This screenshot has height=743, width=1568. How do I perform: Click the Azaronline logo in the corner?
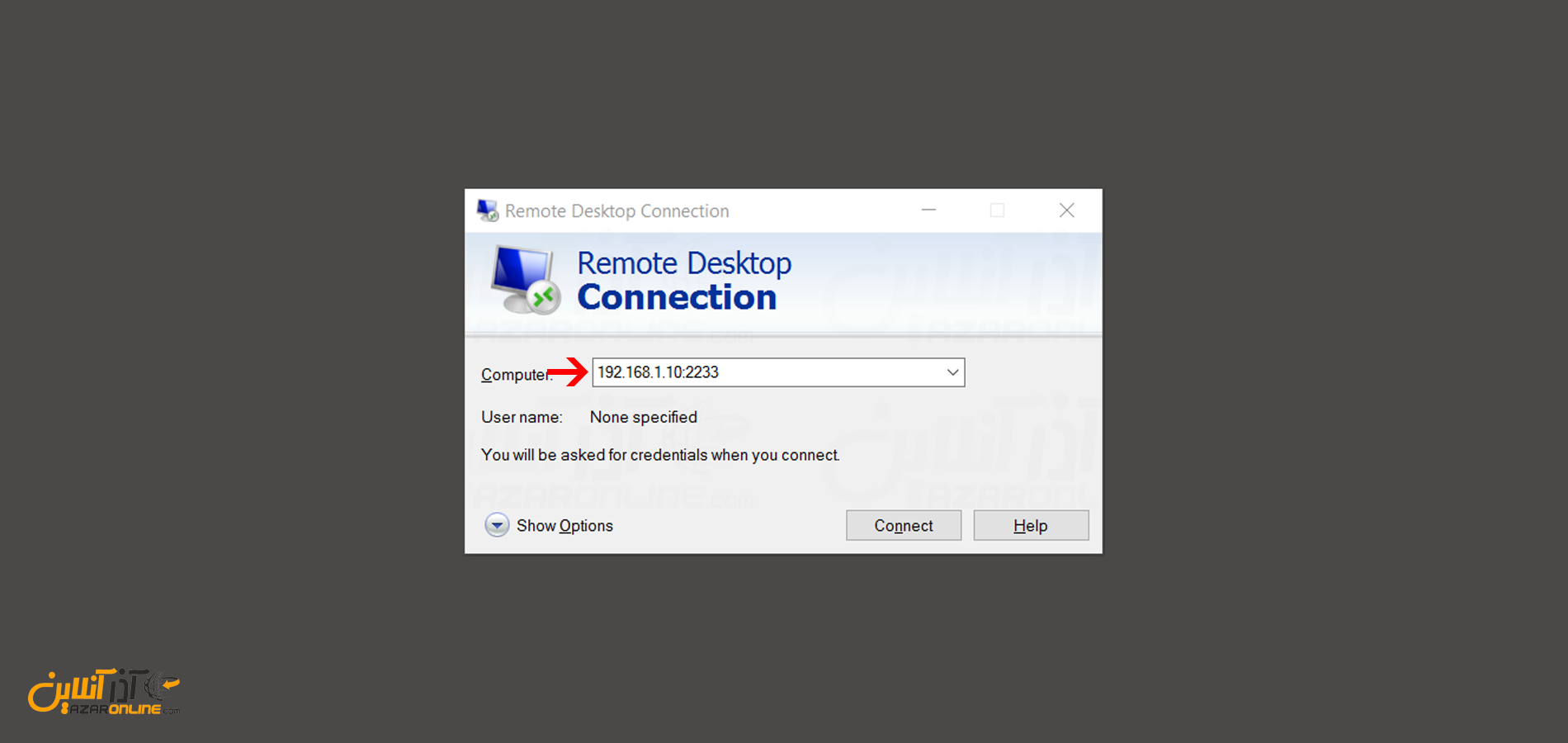(x=104, y=692)
